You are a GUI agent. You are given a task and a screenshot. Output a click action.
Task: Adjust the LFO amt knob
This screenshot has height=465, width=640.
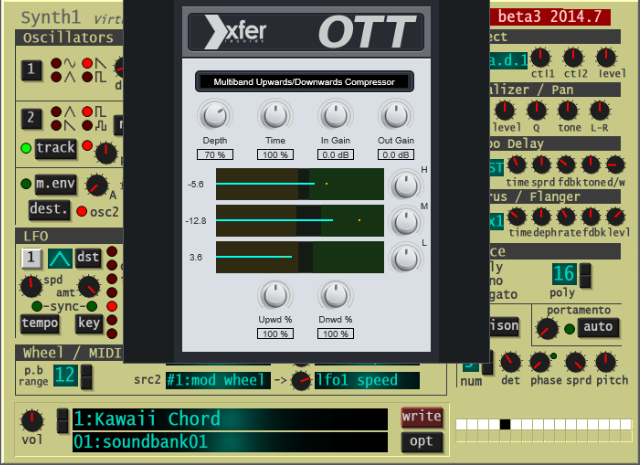pos(89,287)
